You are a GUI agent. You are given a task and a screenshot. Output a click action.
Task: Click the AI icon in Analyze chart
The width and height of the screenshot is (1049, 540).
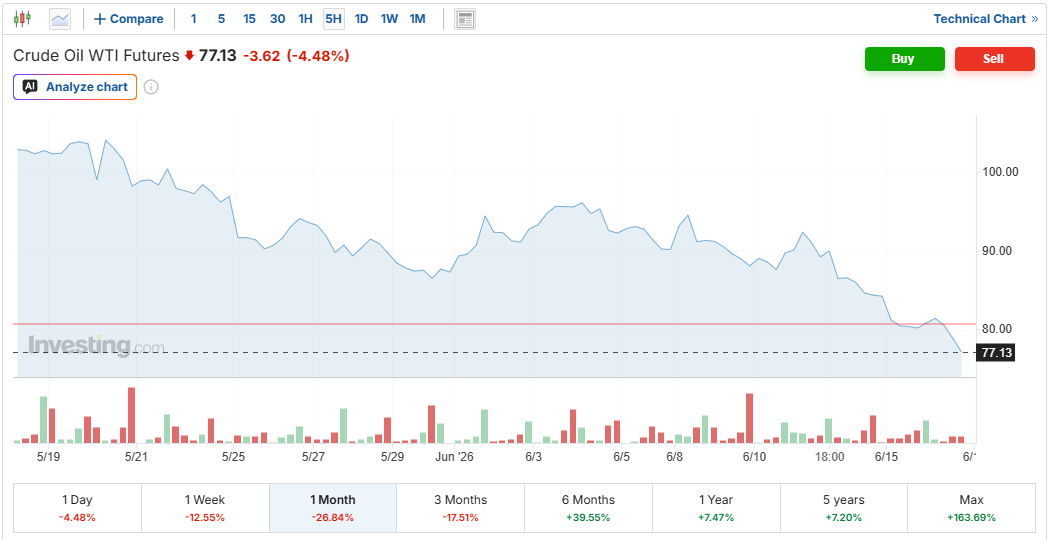pyautogui.click(x=29, y=87)
